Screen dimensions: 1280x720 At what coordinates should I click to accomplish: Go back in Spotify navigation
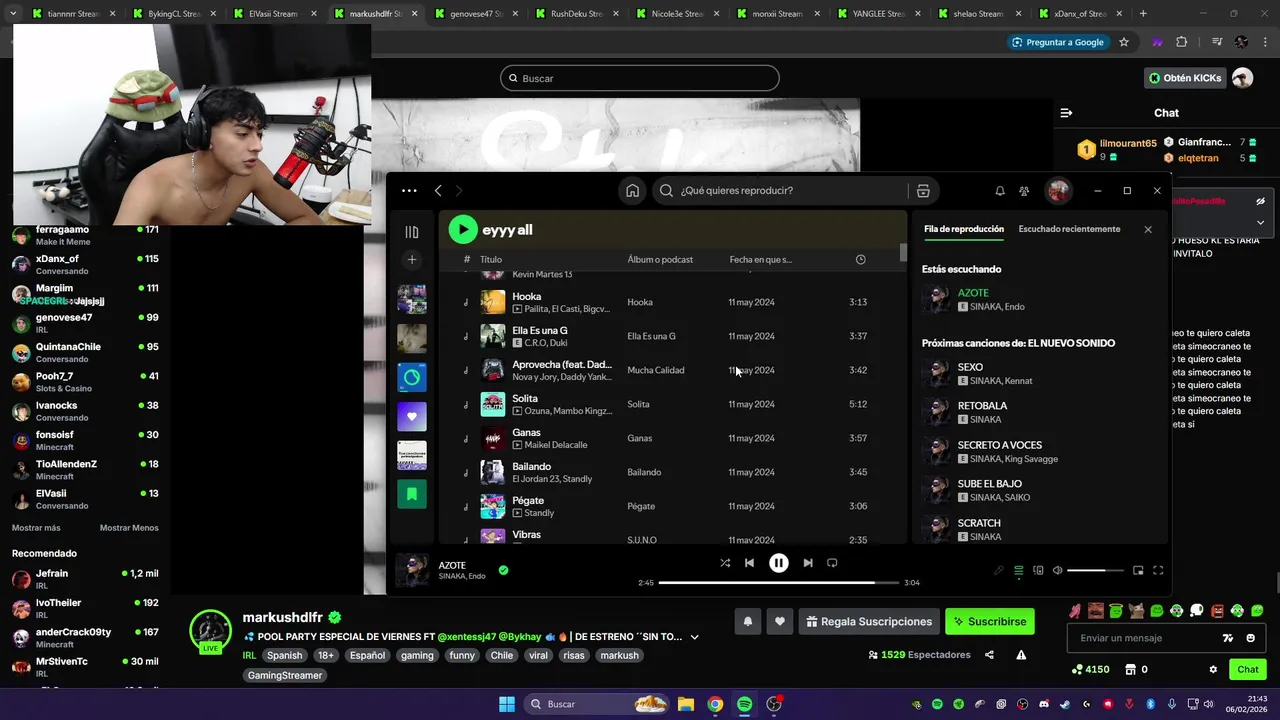tap(438, 190)
